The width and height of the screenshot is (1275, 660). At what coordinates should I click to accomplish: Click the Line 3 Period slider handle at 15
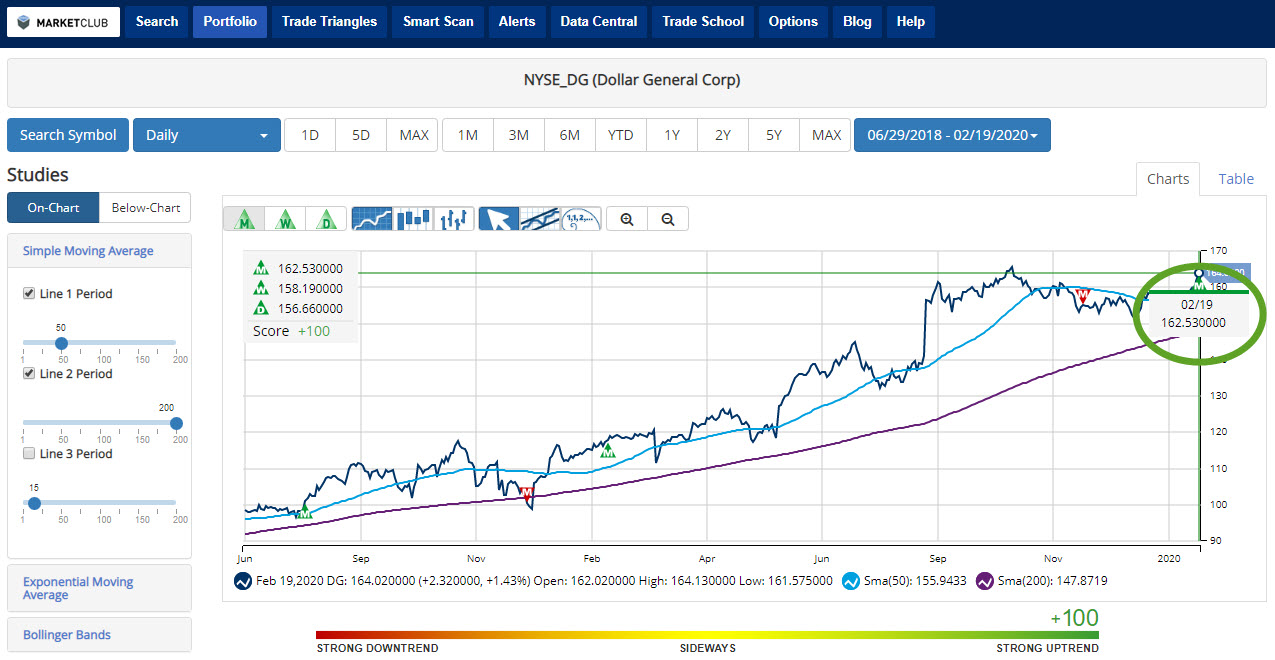pos(34,503)
